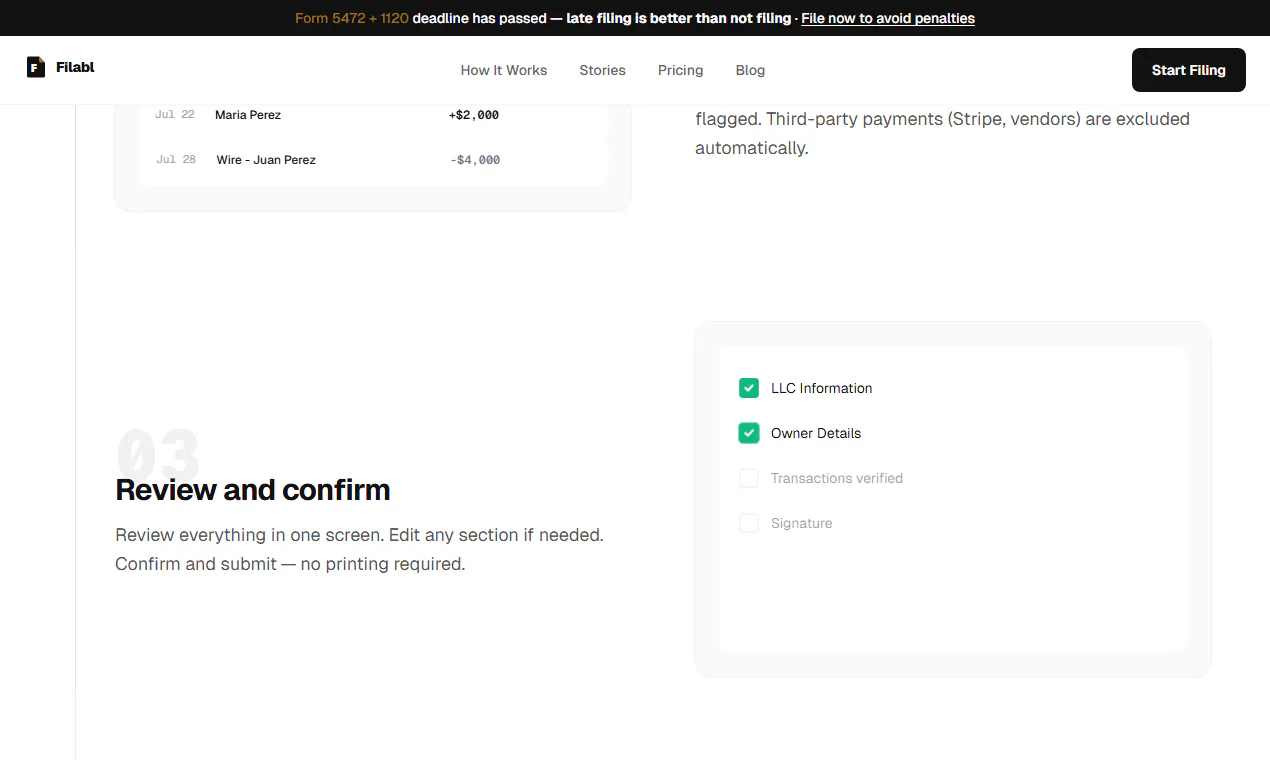This screenshot has height=760, width=1270.
Task: Click the 'Transactions verified' label
Action: point(837,478)
